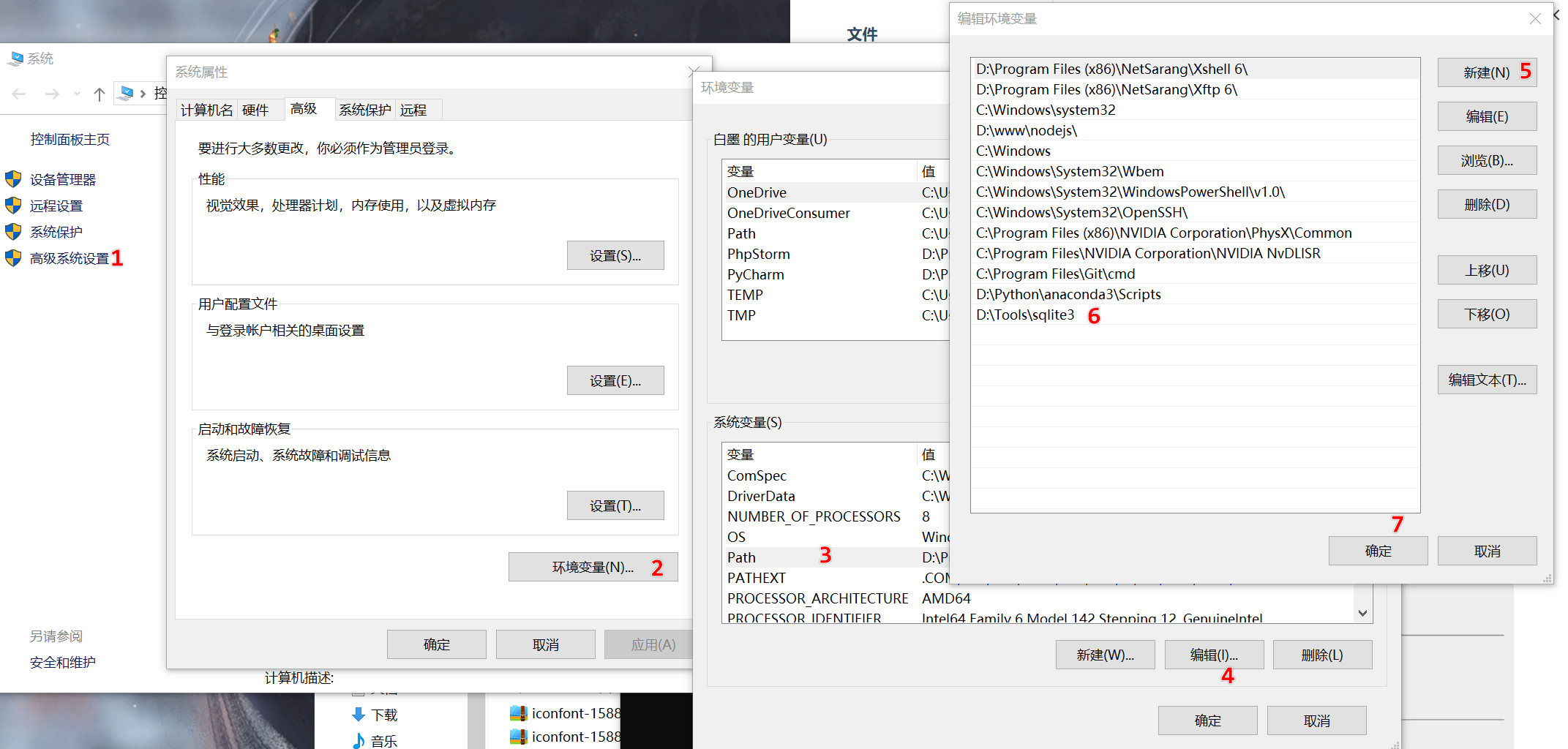Click Browse (浏览(B)...) button

1487,160
